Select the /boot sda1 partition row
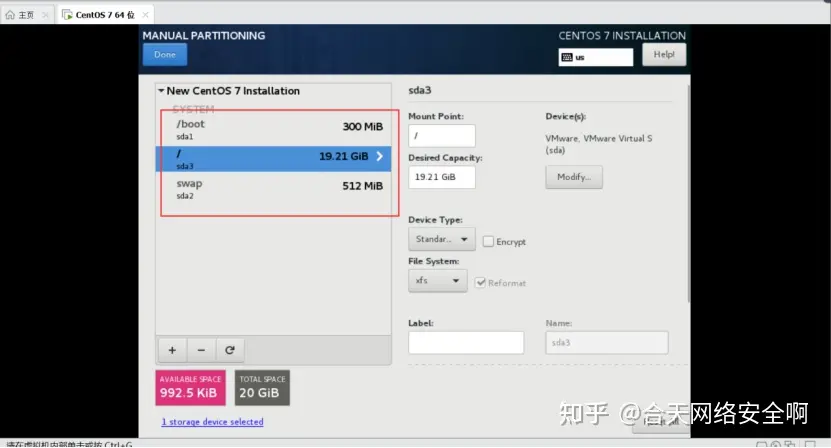Viewport: 831px width, 448px height. (273, 129)
